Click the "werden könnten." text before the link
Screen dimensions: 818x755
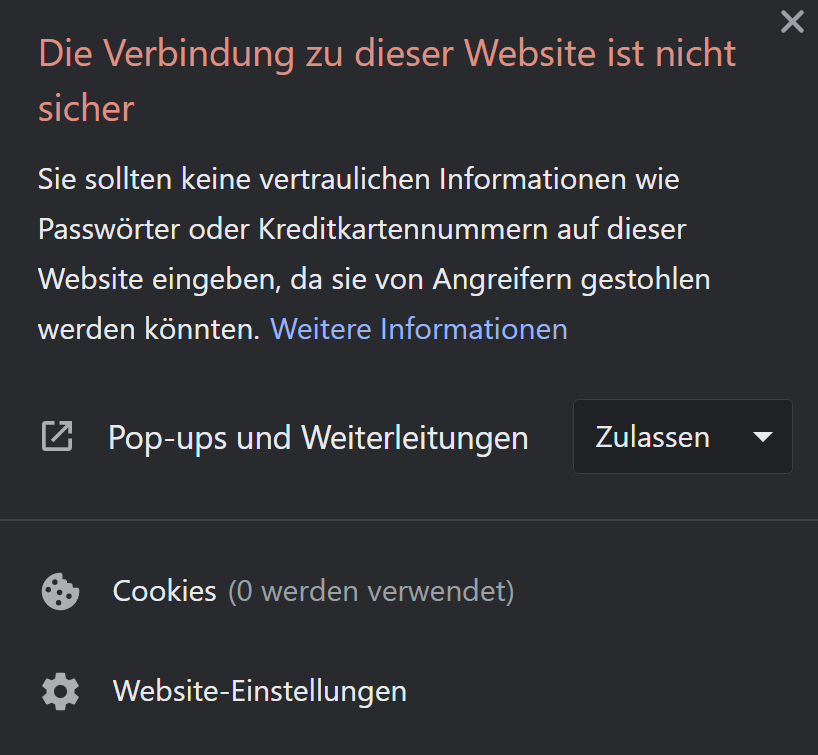149,329
